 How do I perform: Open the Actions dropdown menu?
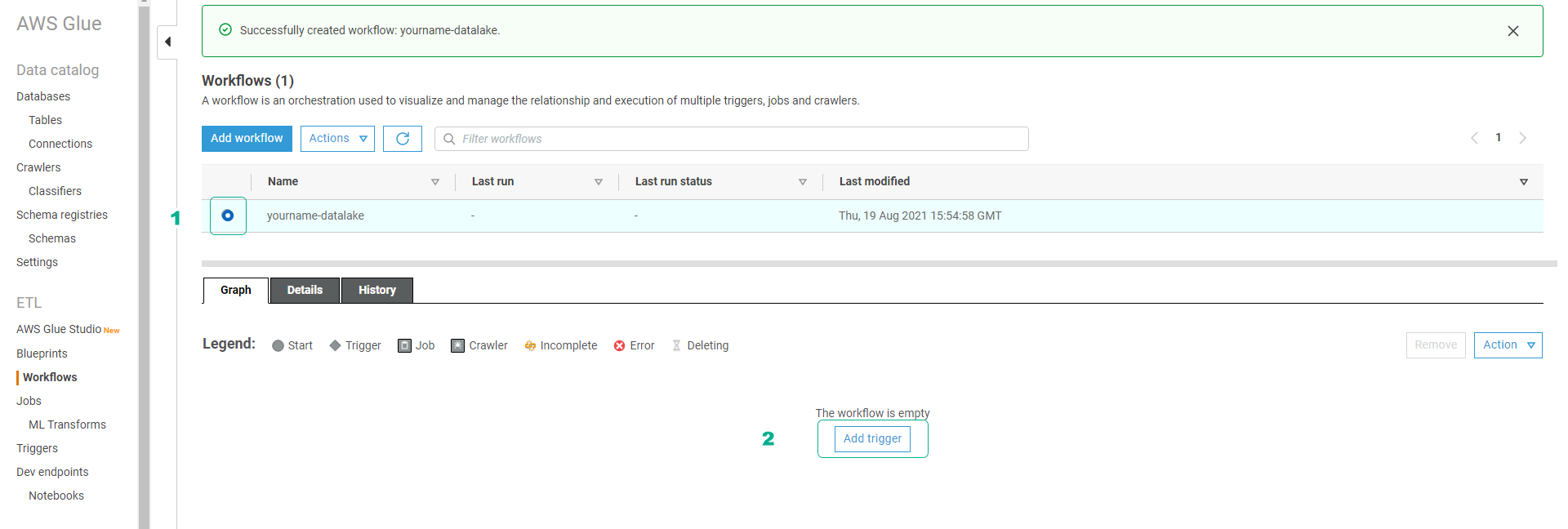click(337, 139)
